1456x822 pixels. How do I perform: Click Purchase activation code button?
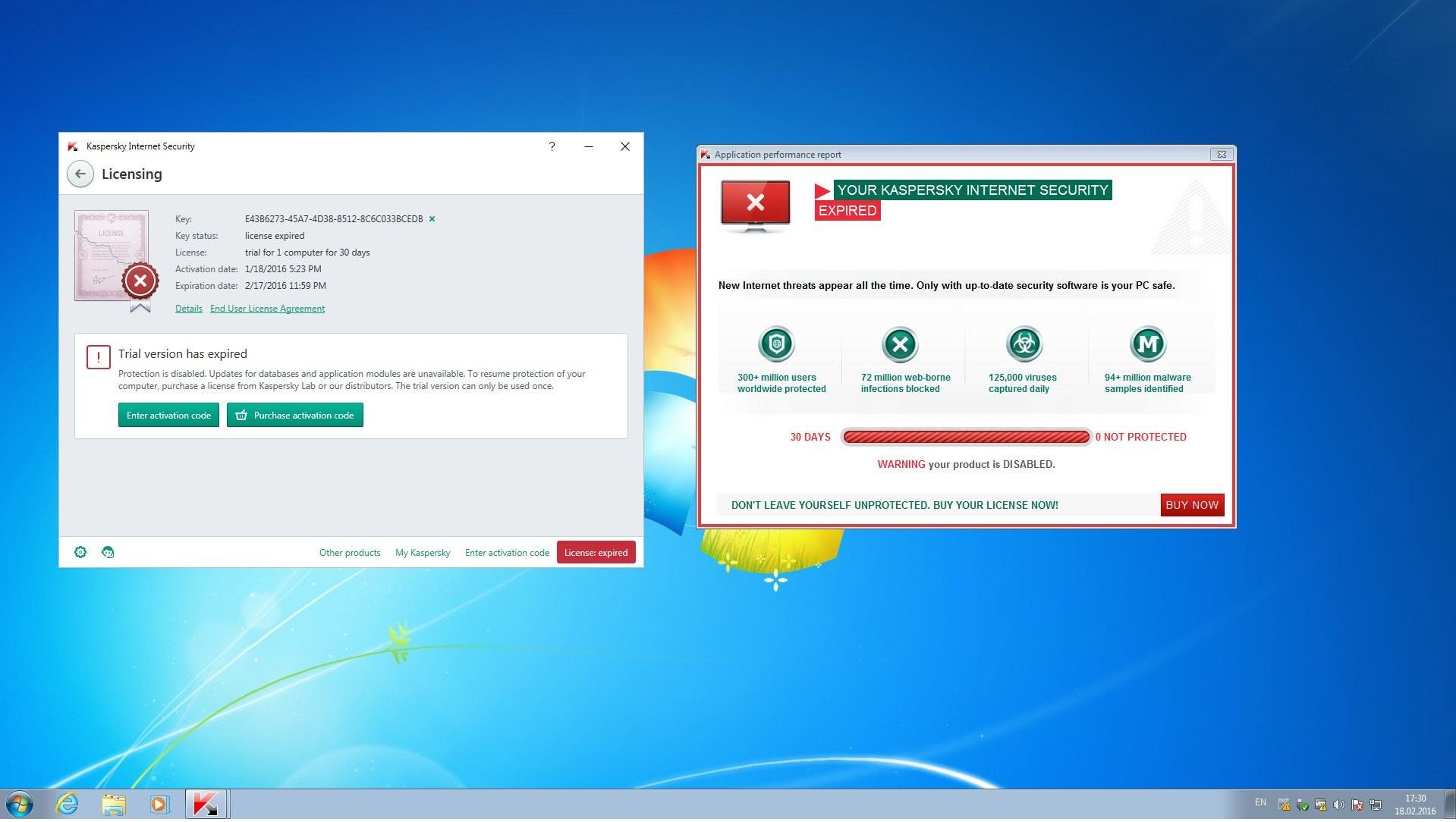click(x=295, y=415)
